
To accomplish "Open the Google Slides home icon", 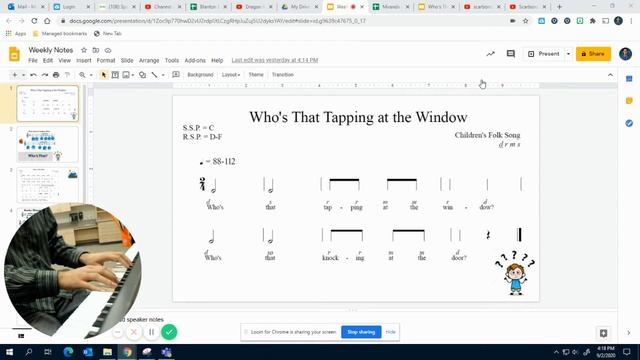I will [14, 54].
